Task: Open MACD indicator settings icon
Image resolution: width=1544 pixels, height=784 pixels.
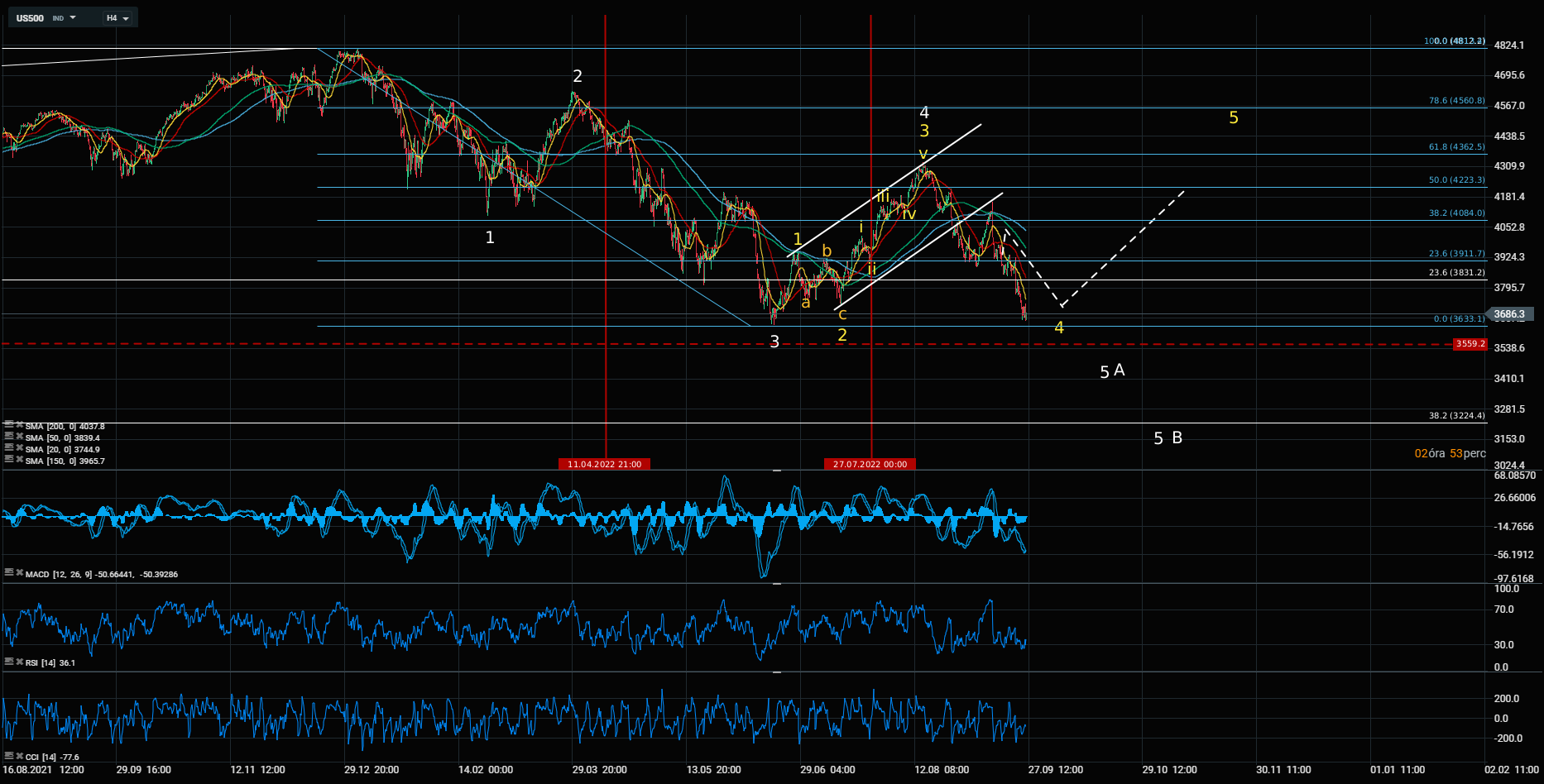Action: tap(9, 573)
